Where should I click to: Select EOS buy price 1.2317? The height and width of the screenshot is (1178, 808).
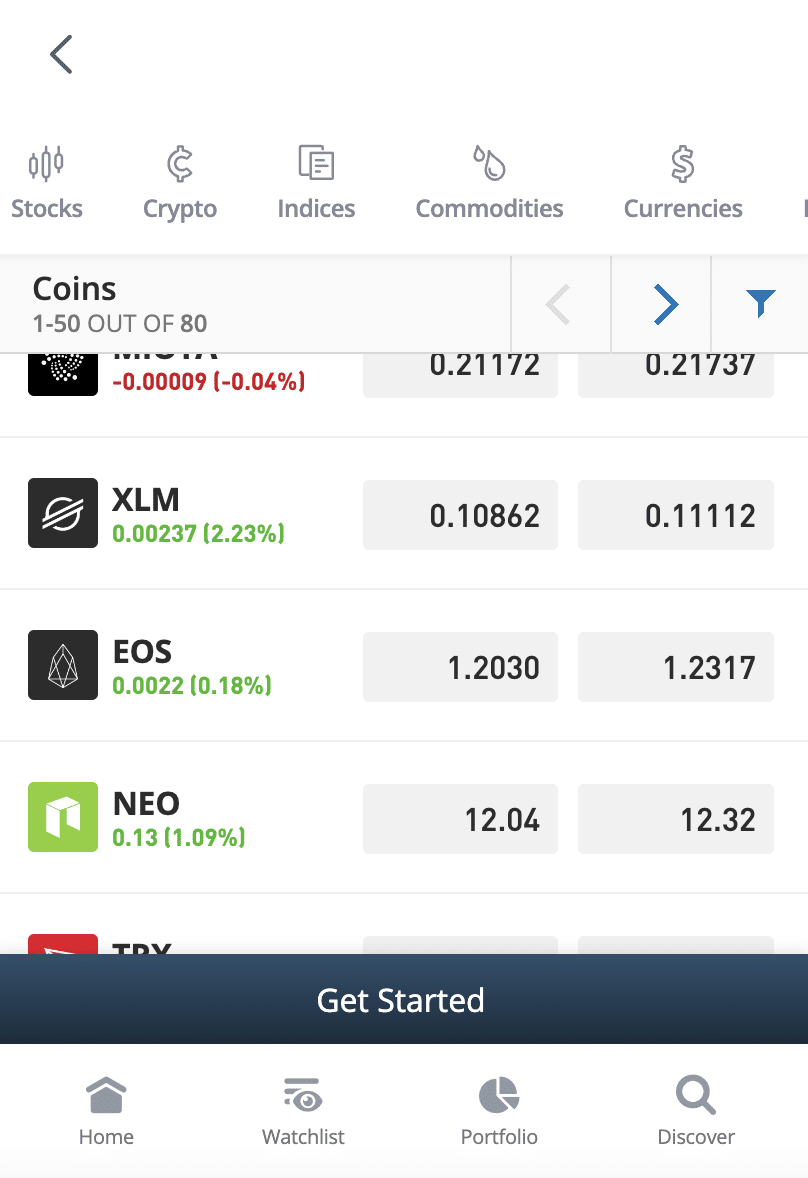click(x=676, y=667)
